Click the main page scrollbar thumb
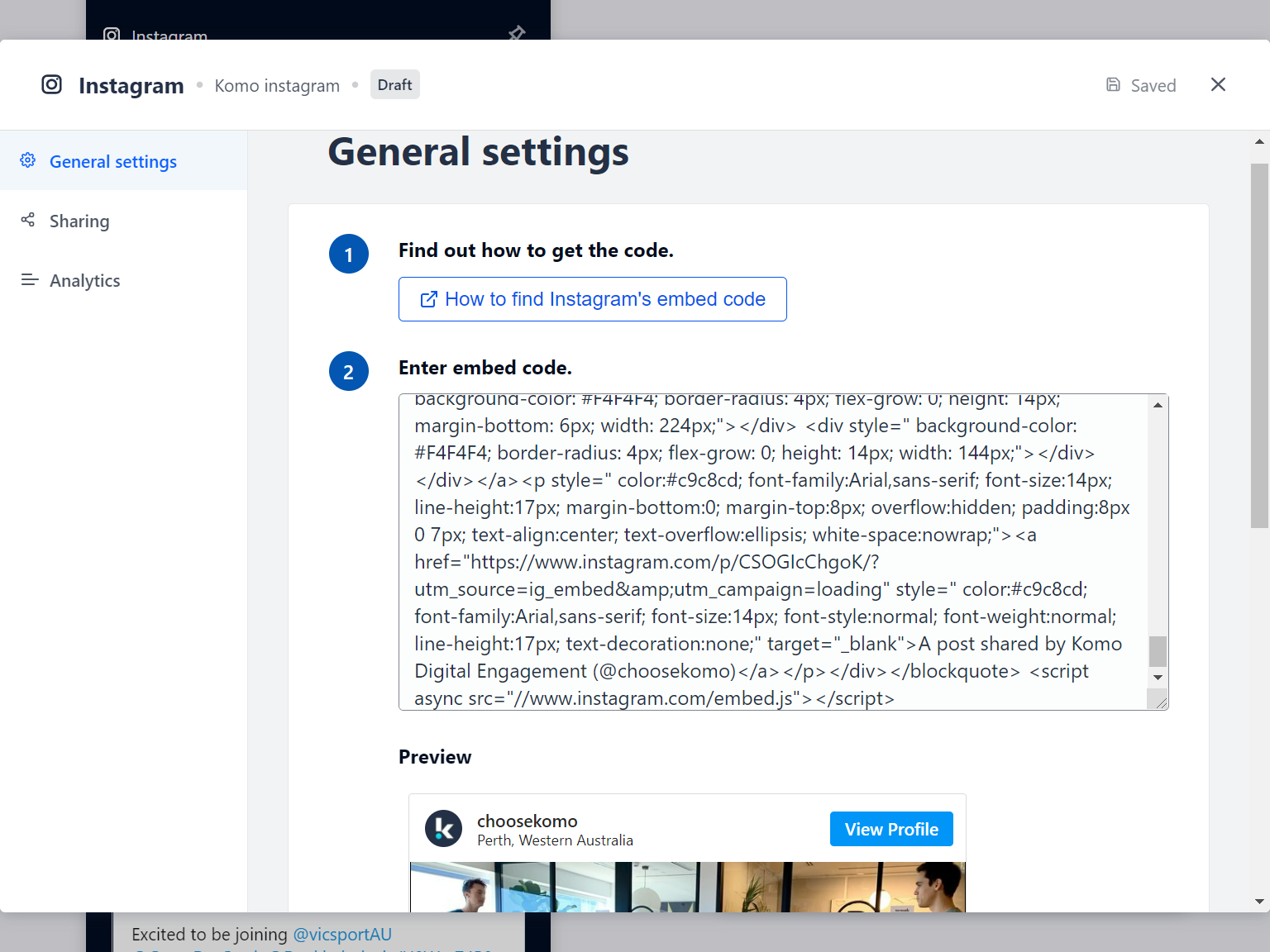Image resolution: width=1270 pixels, height=952 pixels. coord(1259,345)
